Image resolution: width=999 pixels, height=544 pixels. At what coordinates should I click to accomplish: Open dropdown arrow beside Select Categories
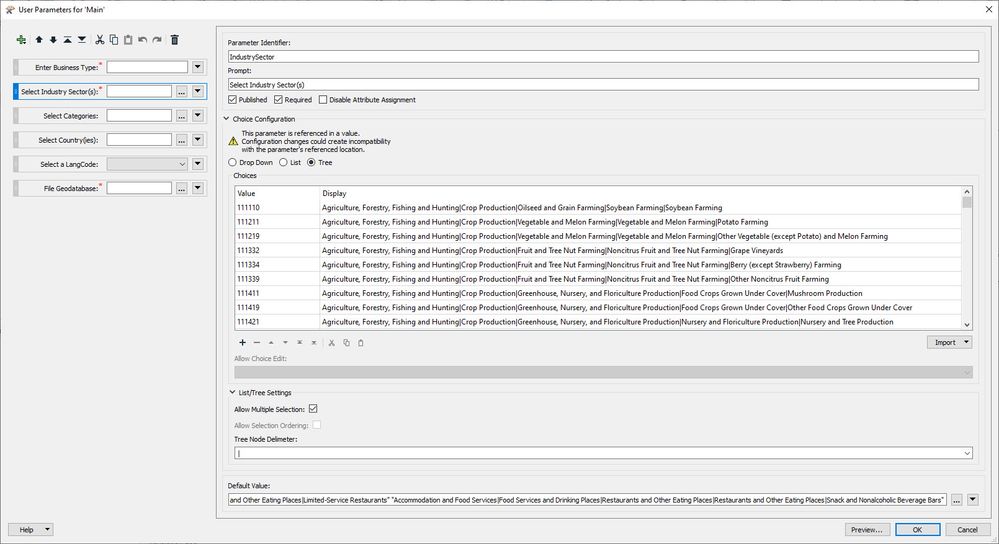(x=198, y=115)
